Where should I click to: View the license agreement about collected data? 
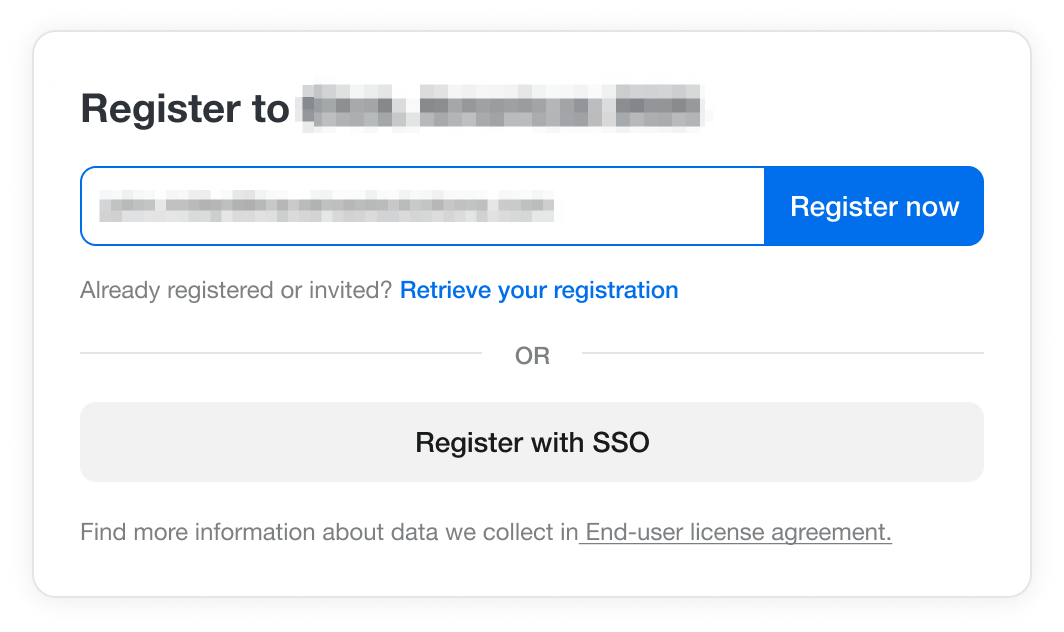[x=738, y=532]
